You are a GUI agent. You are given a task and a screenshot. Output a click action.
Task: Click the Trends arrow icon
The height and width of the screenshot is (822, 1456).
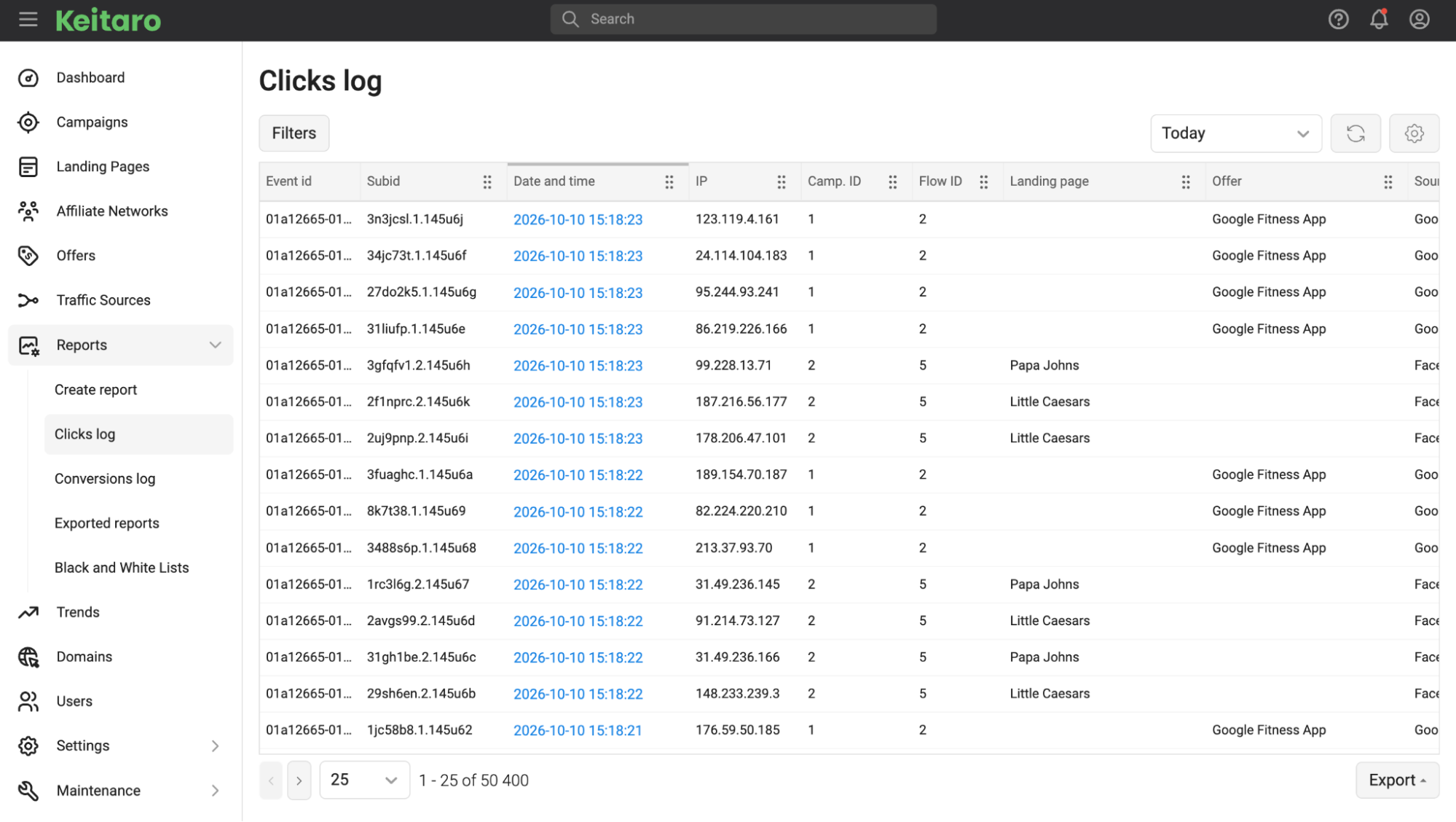(28, 612)
